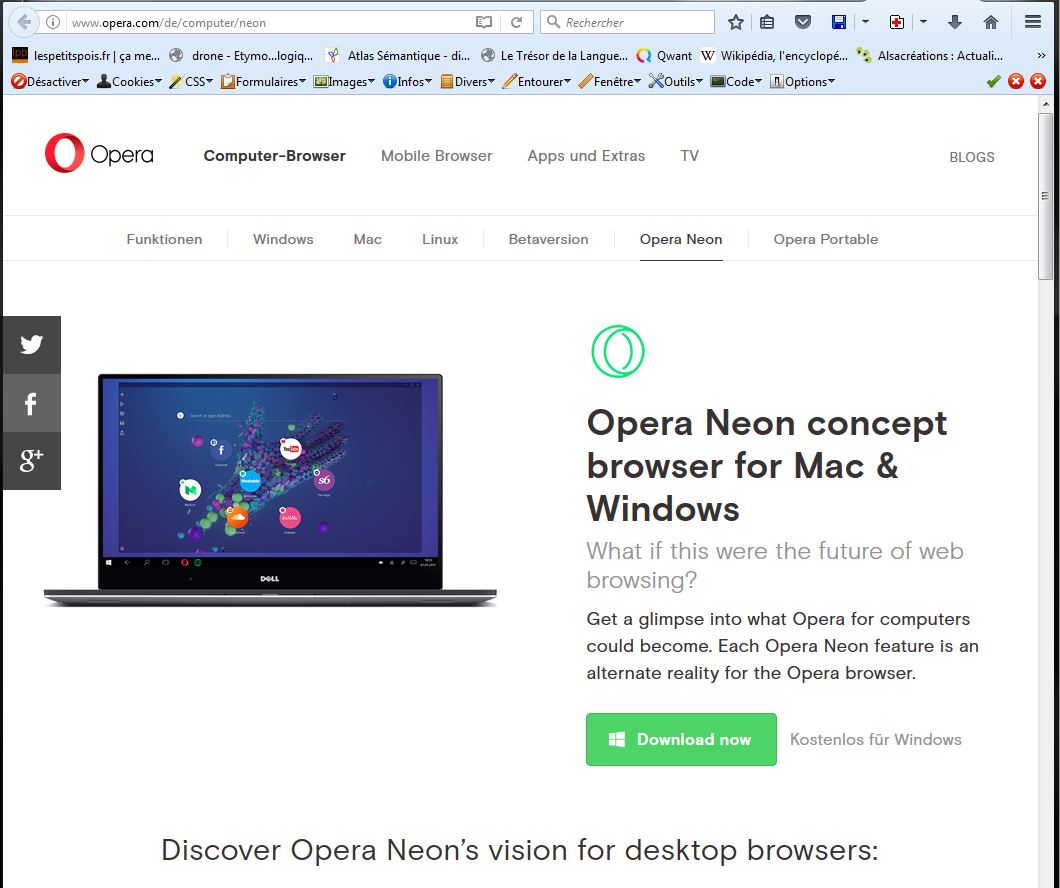Open dropdown arrow beside red cross icon
Screen dimensions: 1060x888
pos(923,22)
